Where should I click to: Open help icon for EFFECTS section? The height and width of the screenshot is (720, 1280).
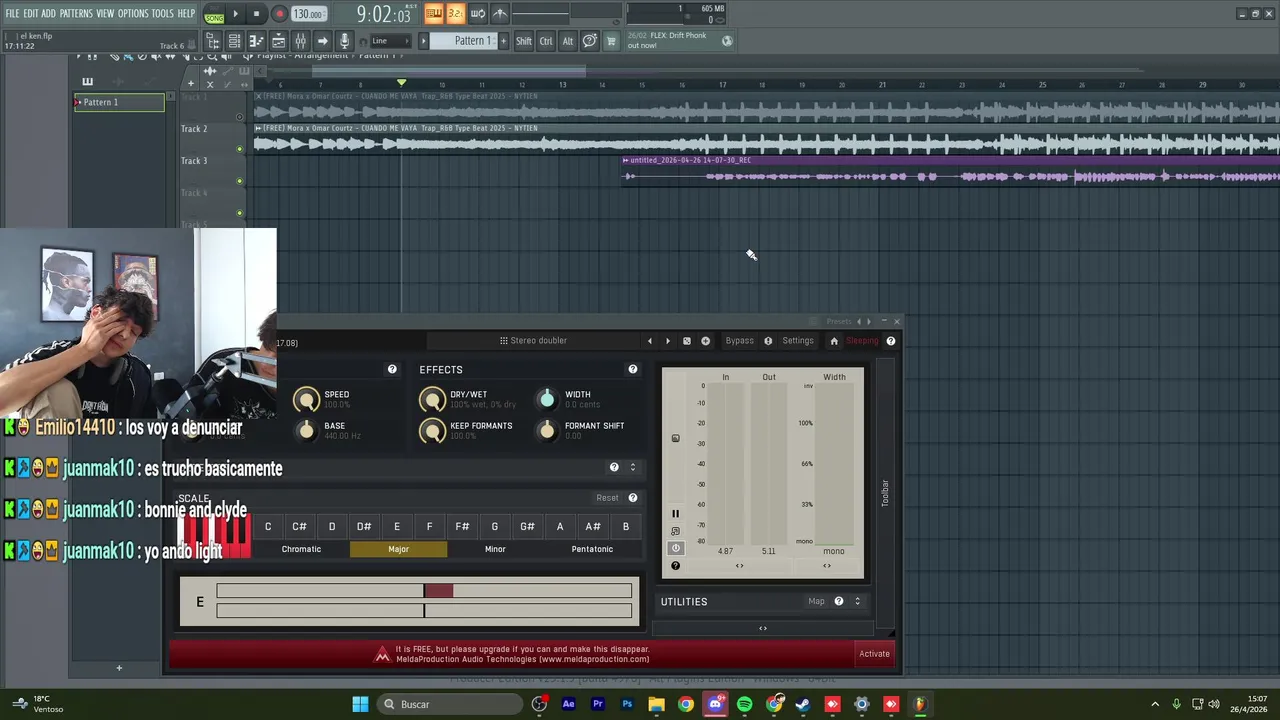(x=632, y=369)
